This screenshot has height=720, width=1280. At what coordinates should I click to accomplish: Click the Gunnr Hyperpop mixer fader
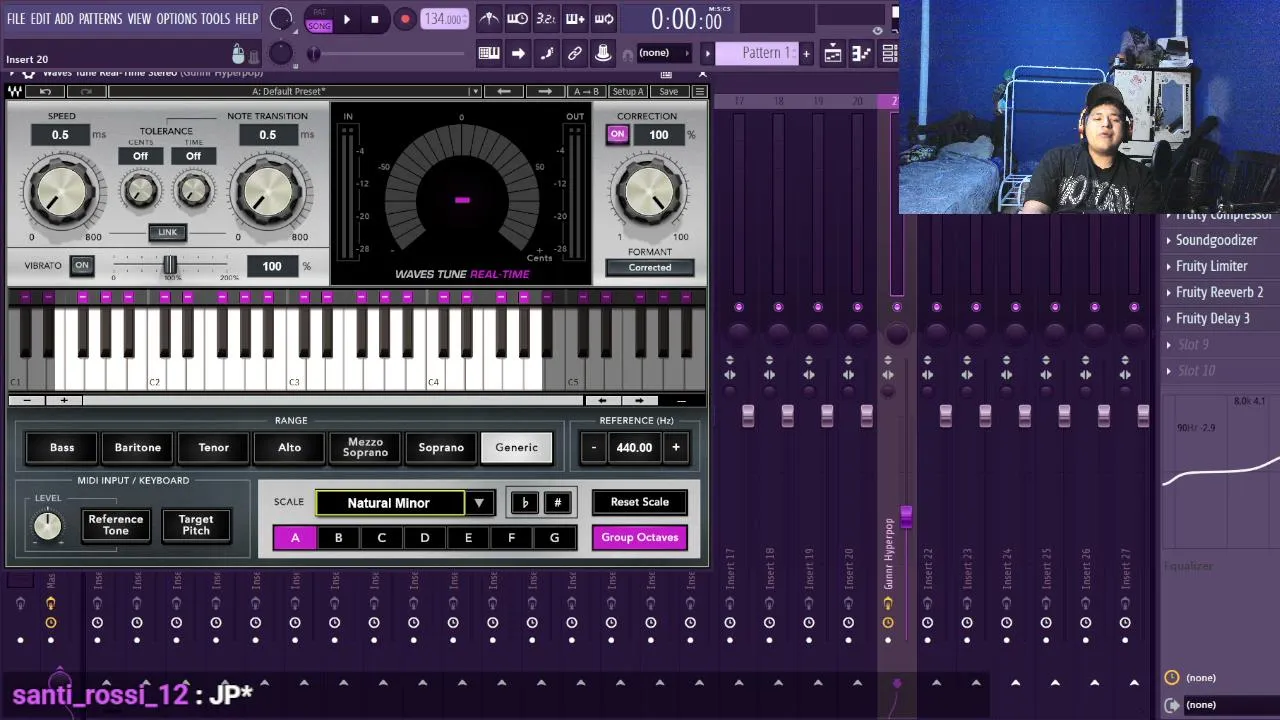(906, 516)
